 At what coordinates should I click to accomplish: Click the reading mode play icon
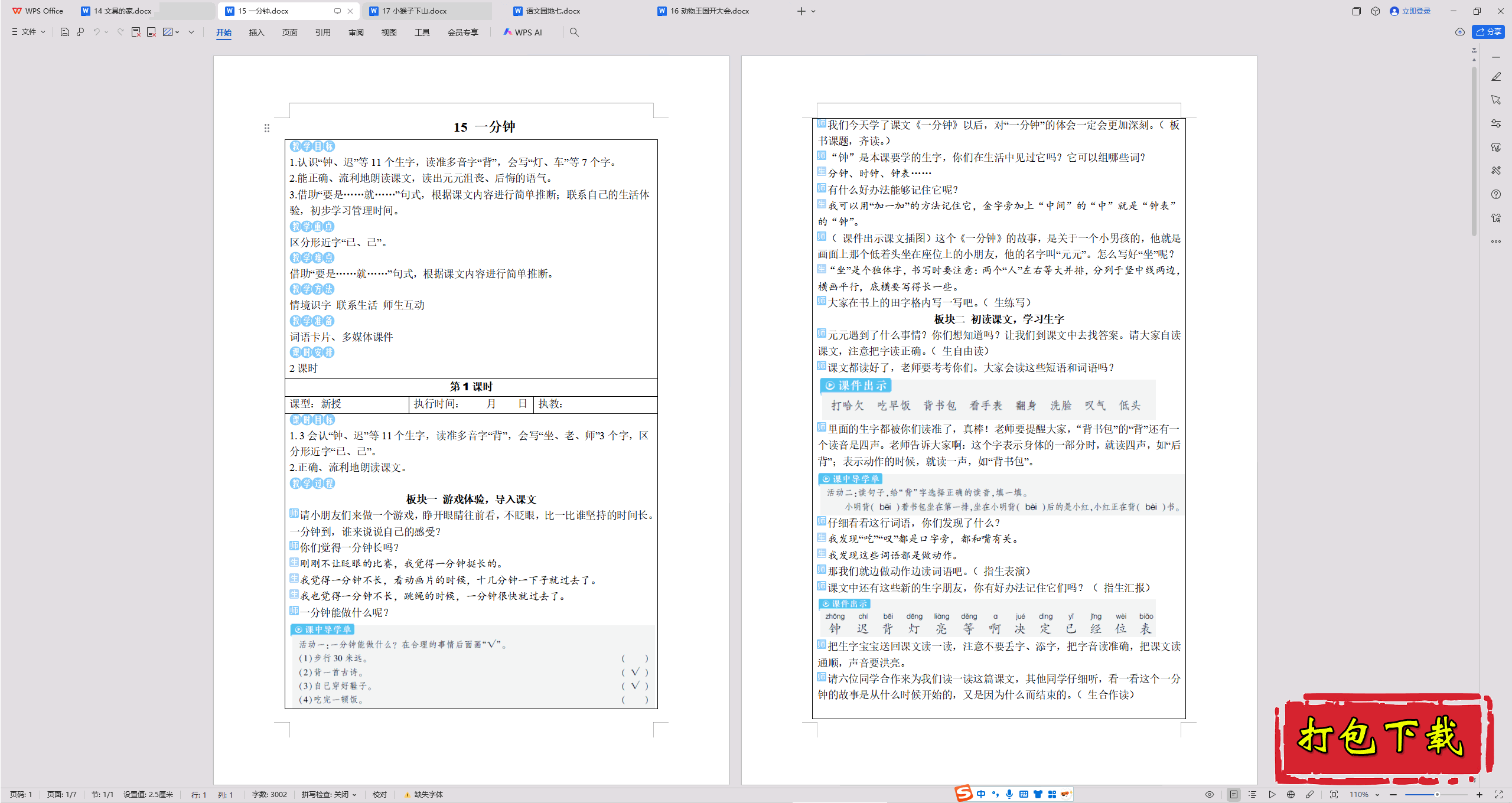pos(1272,795)
